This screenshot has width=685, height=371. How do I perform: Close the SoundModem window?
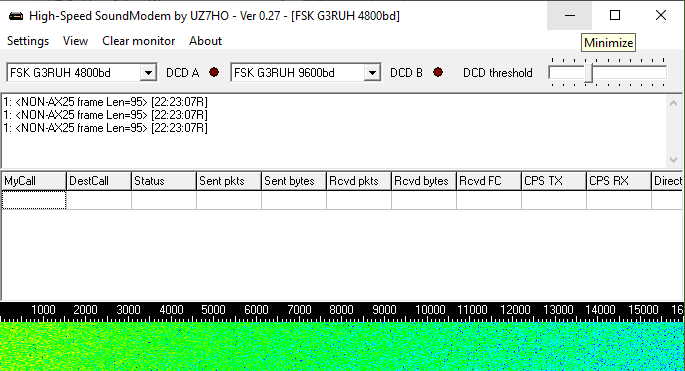click(661, 16)
